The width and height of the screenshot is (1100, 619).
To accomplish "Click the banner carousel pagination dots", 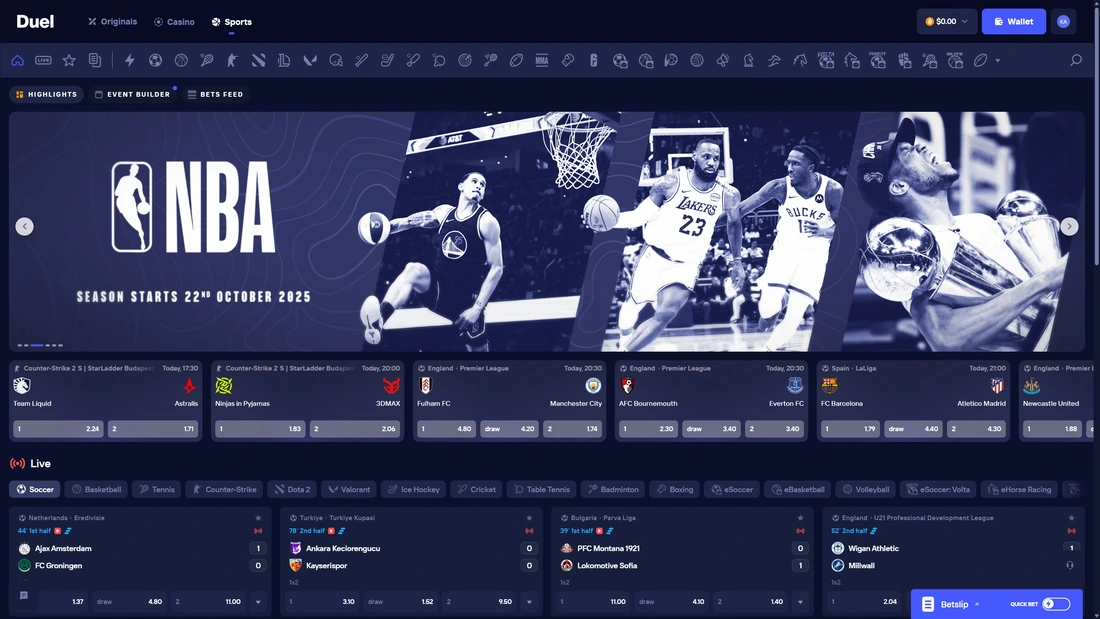I will pos(40,345).
